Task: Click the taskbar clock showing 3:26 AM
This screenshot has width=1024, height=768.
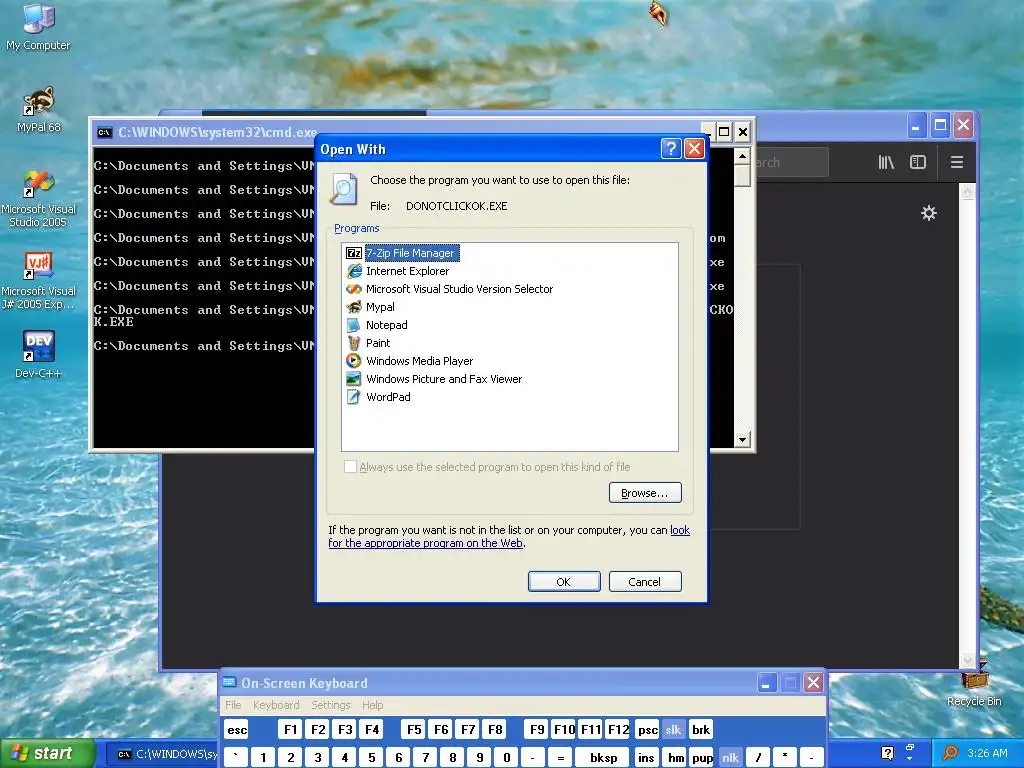Action: [987, 753]
